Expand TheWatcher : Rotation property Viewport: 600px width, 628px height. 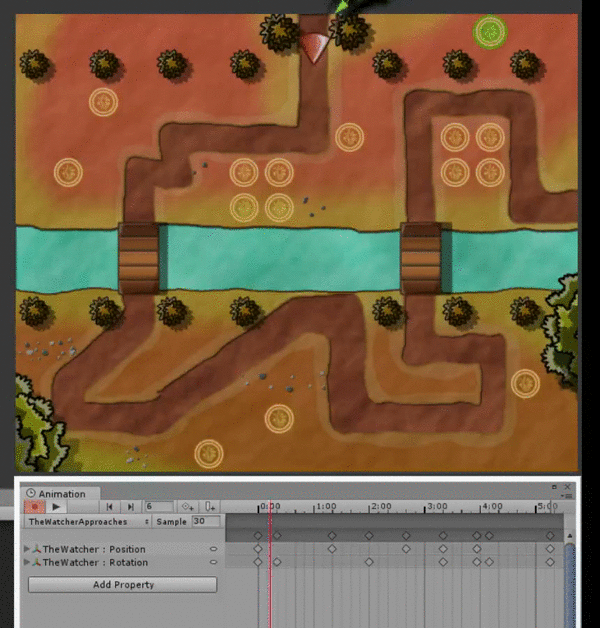point(27,563)
